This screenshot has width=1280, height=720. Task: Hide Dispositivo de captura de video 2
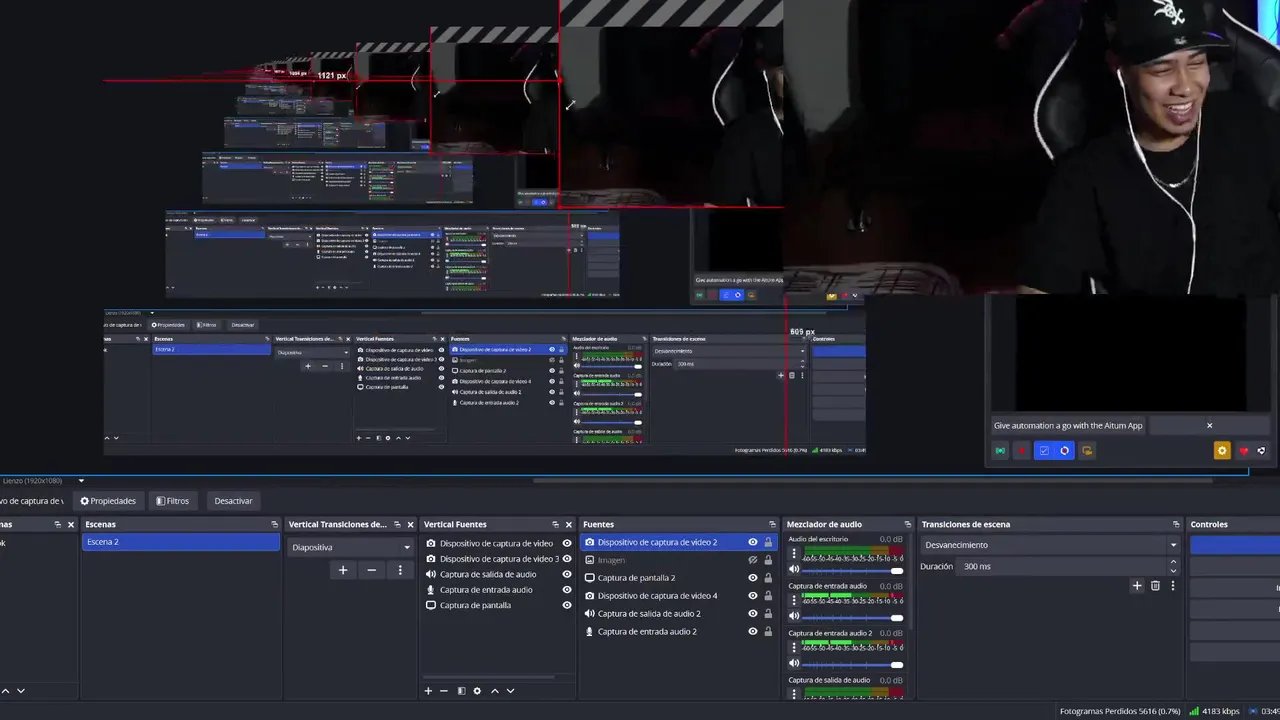753,542
